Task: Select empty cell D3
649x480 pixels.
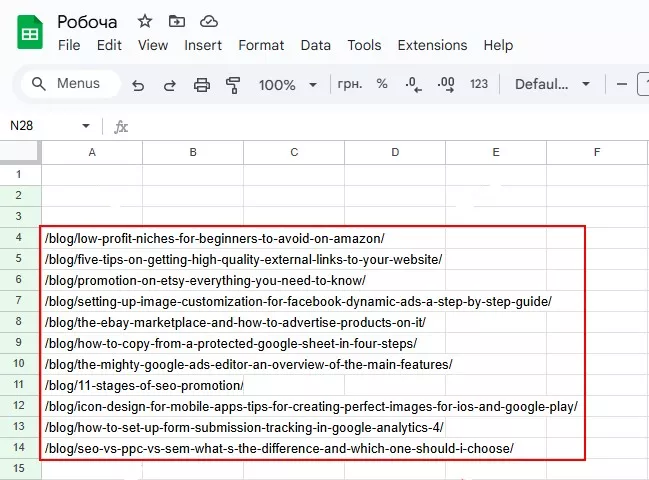Action: (395, 216)
